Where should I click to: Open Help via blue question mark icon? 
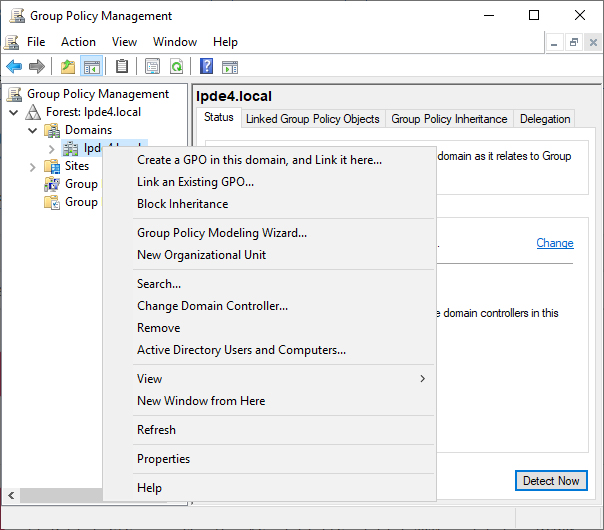[x=206, y=67]
